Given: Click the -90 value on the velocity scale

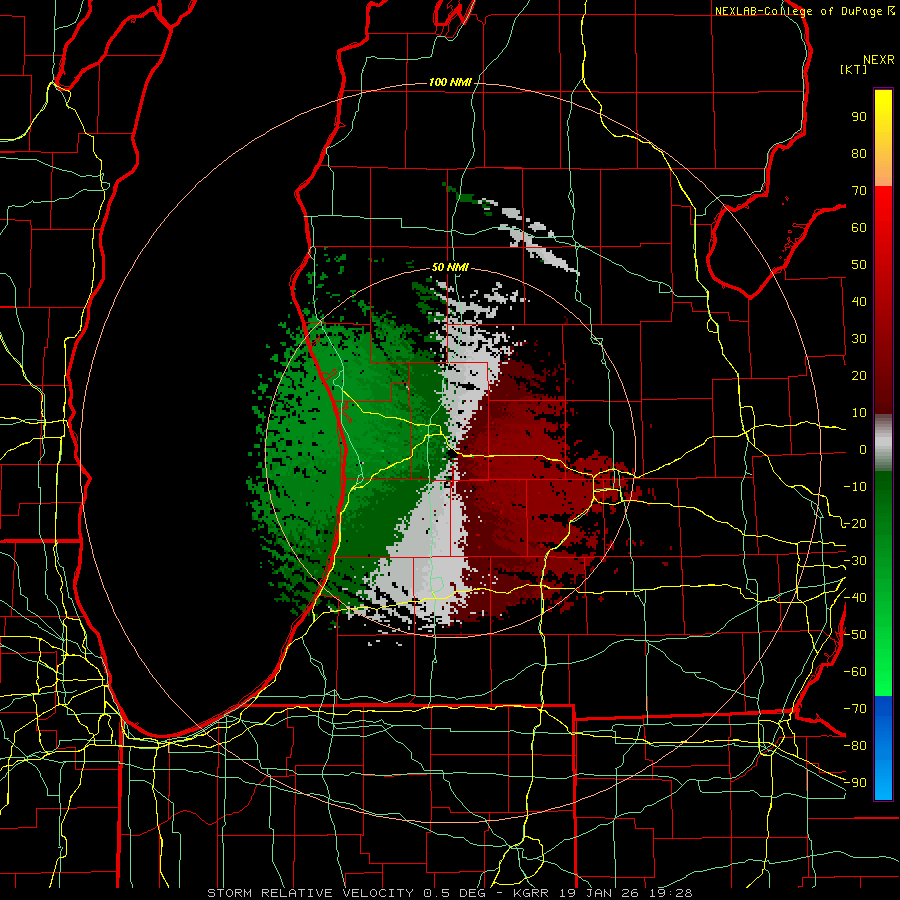Looking at the screenshot, I should 855,783.
